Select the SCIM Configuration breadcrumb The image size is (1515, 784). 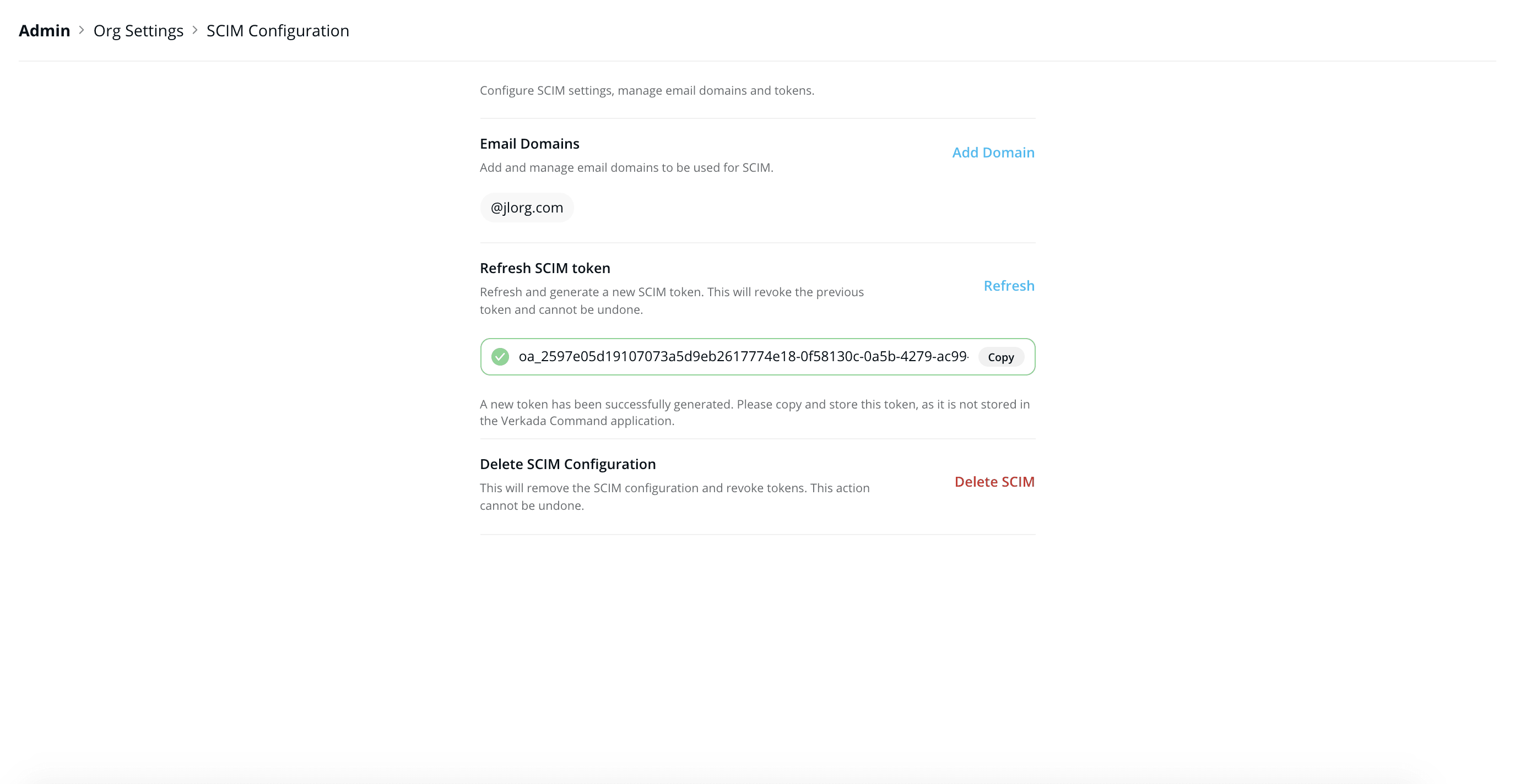(x=278, y=31)
